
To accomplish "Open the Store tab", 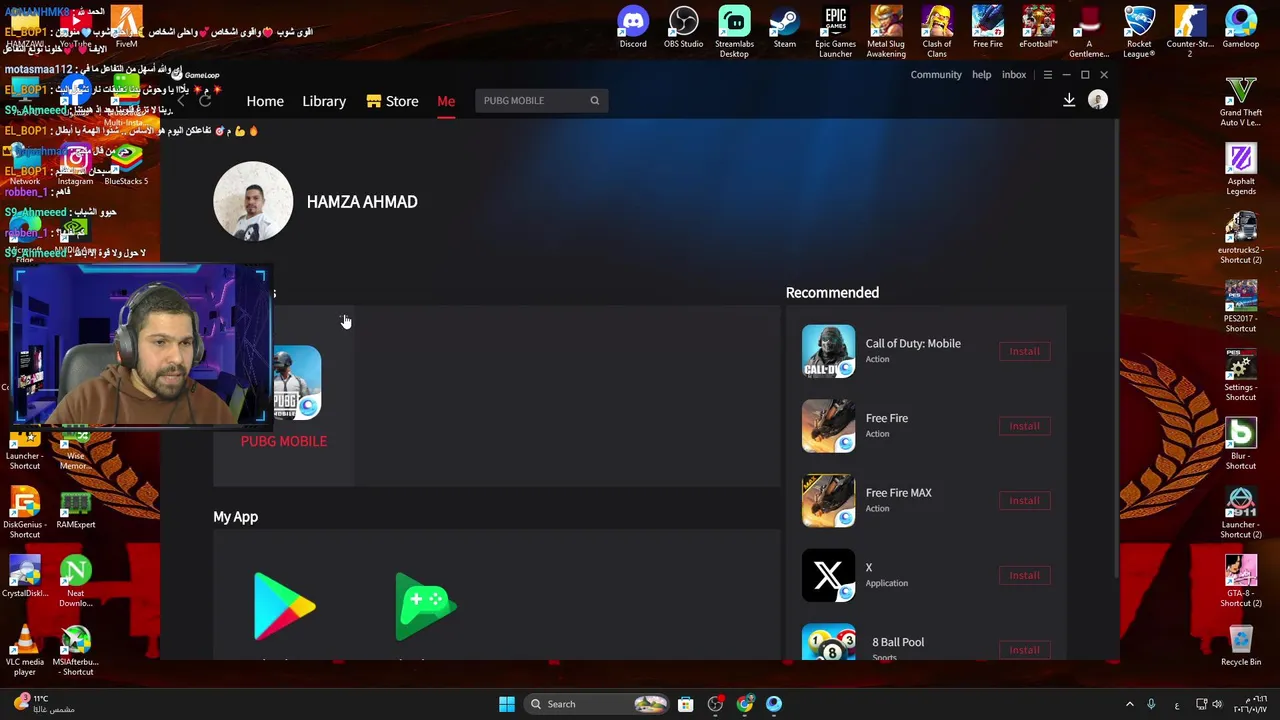I will [x=392, y=101].
